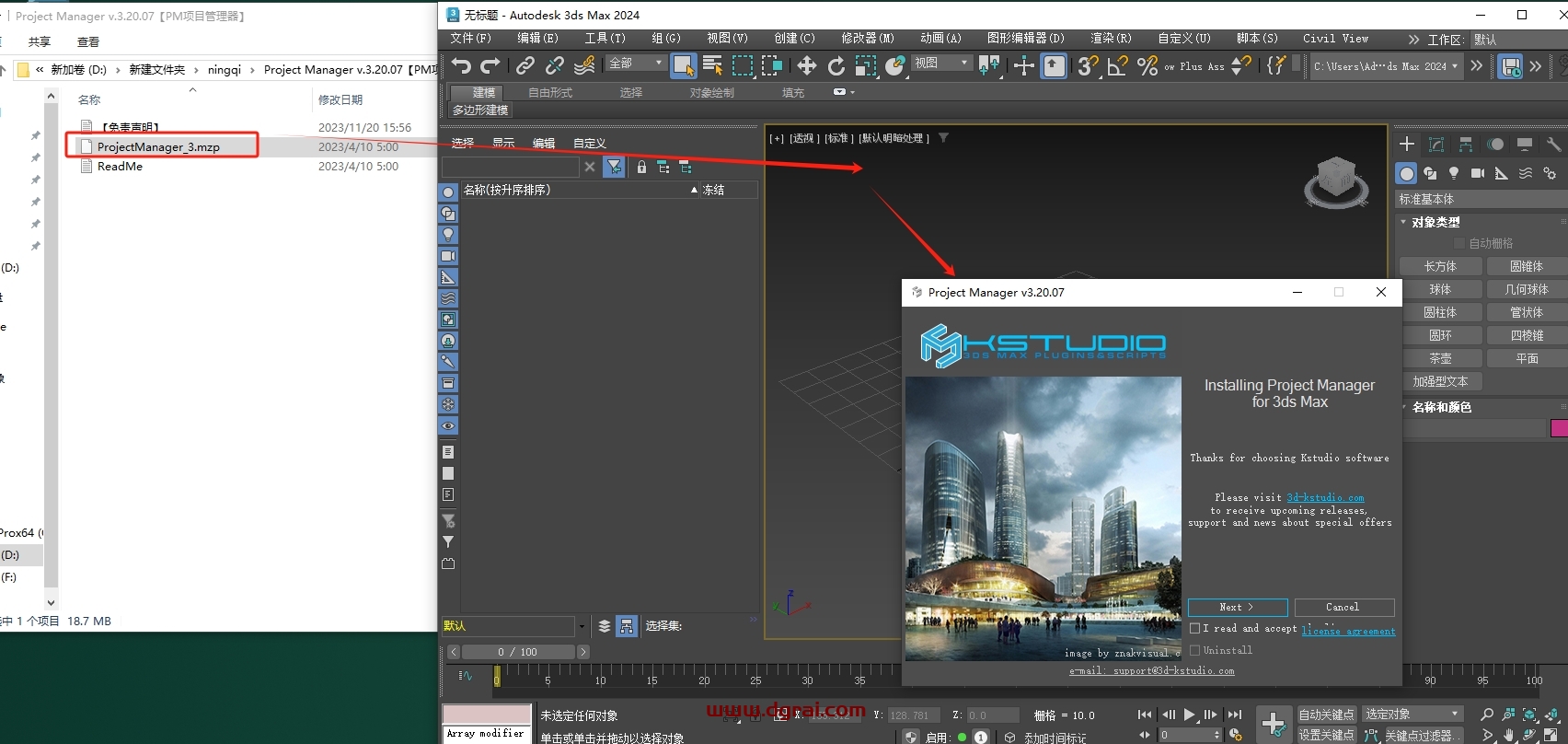This screenshot has height=744, width=1568.
Task: Click the time slider showing 0 / 100
Action: (x=518, y=652)
